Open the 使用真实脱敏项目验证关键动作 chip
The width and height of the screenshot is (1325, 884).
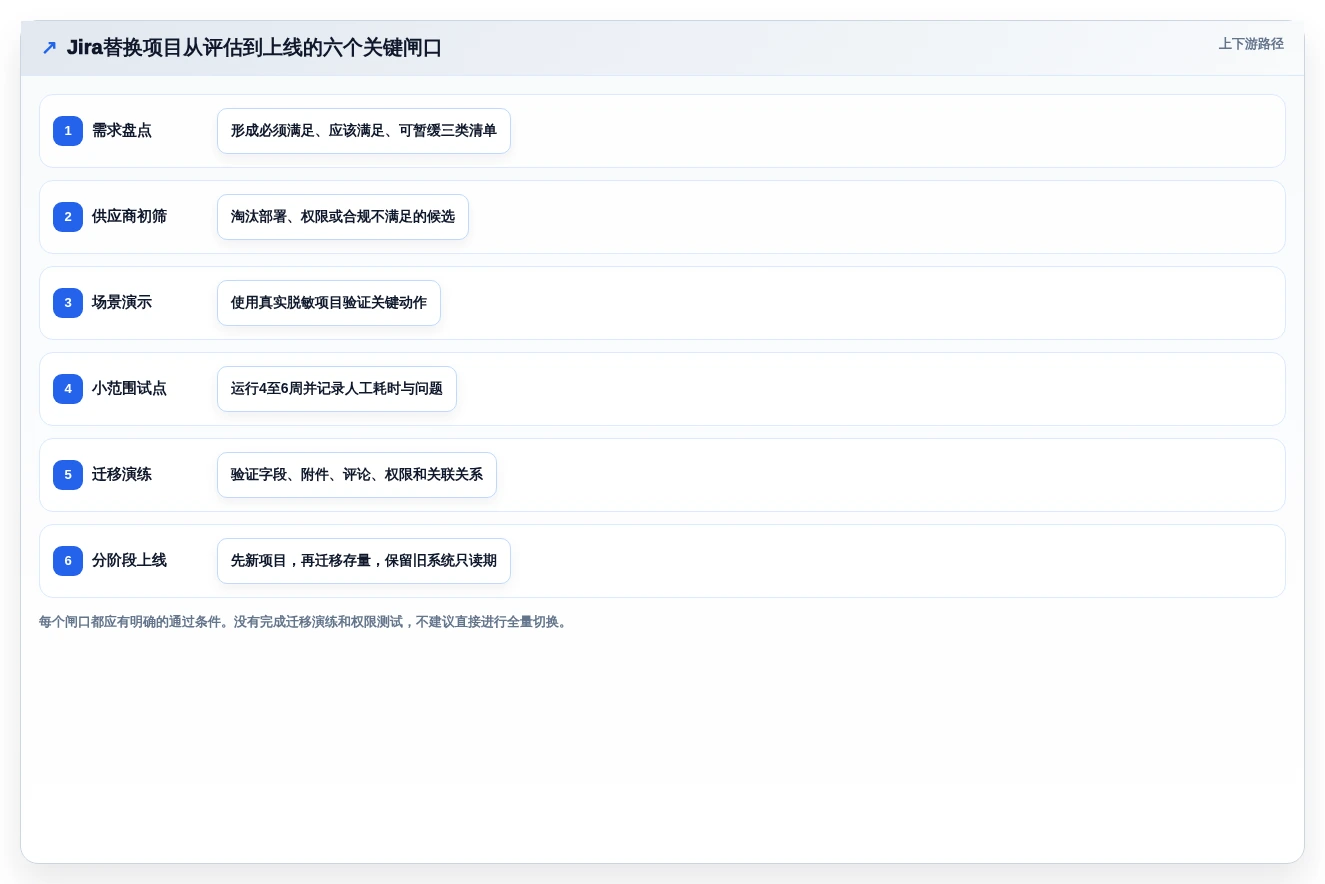coord(329,303)
